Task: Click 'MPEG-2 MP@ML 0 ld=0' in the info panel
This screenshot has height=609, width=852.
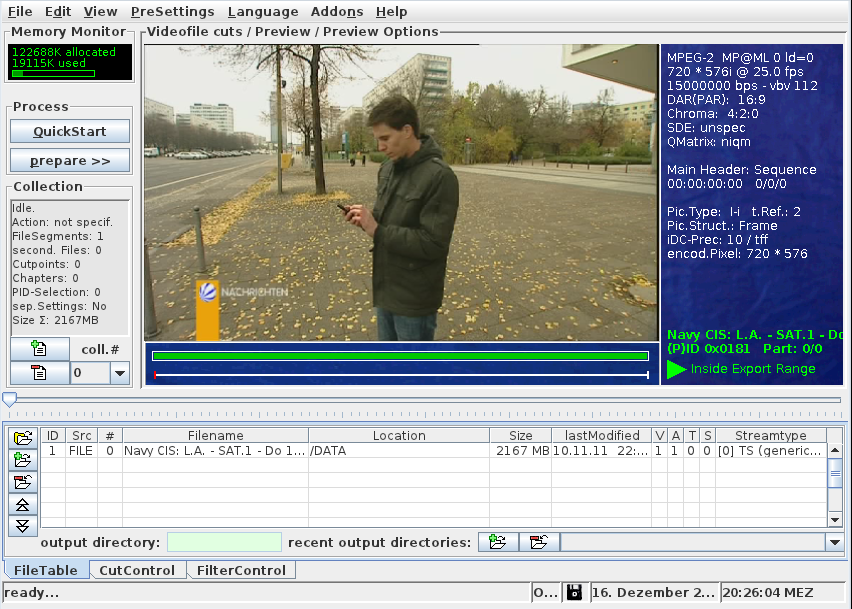Action: pos(740,58)
